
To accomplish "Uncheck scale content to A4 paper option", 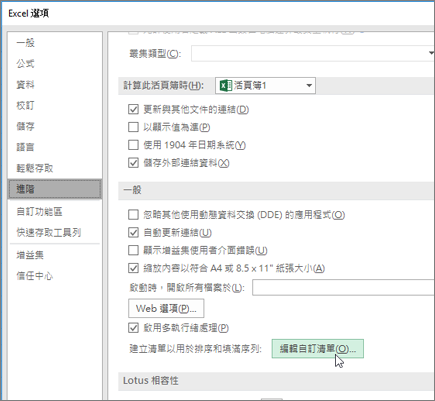I will pos(133,268).
